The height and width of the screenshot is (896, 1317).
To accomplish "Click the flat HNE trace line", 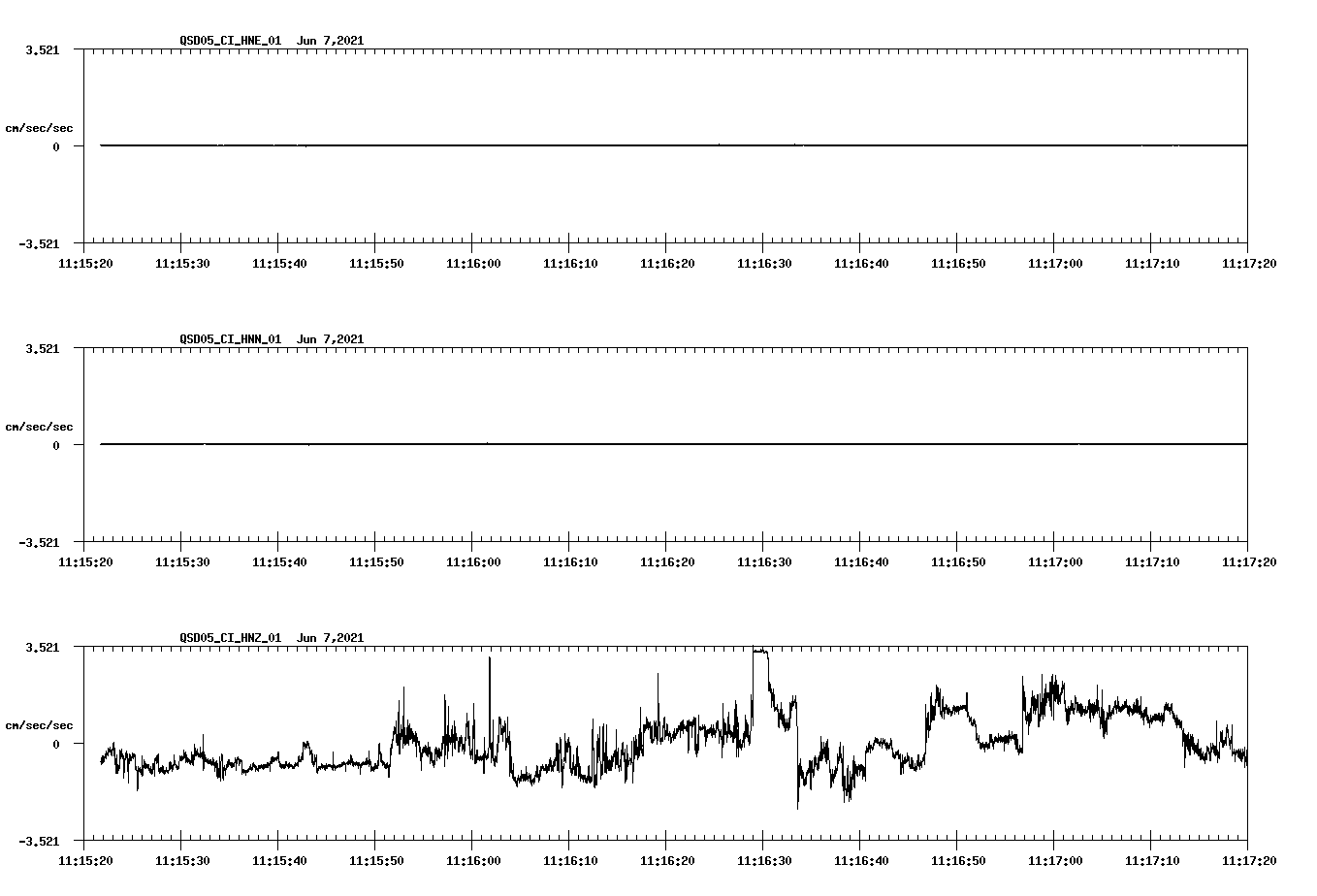I will (x=674, y=145).
